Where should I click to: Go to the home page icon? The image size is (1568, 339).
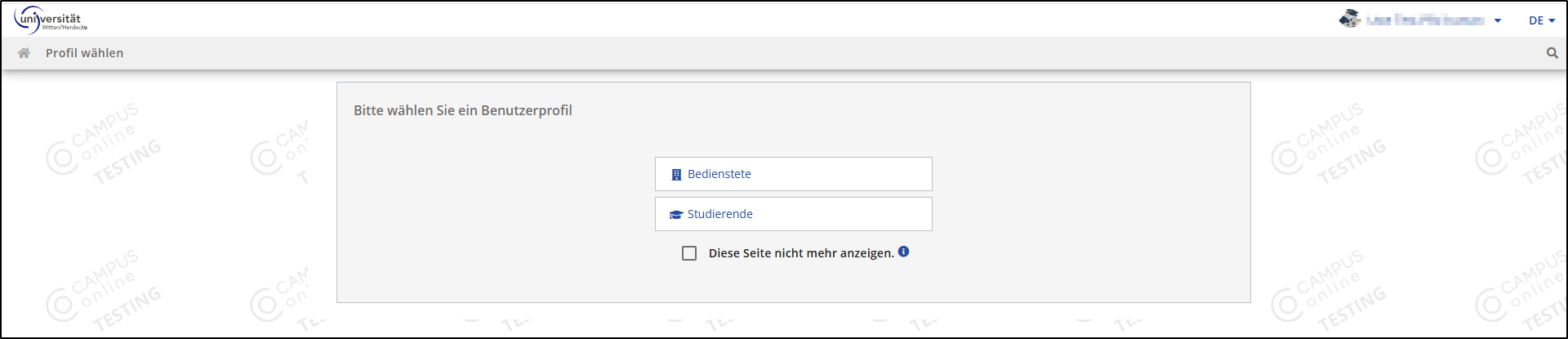[x=24, y=53]
